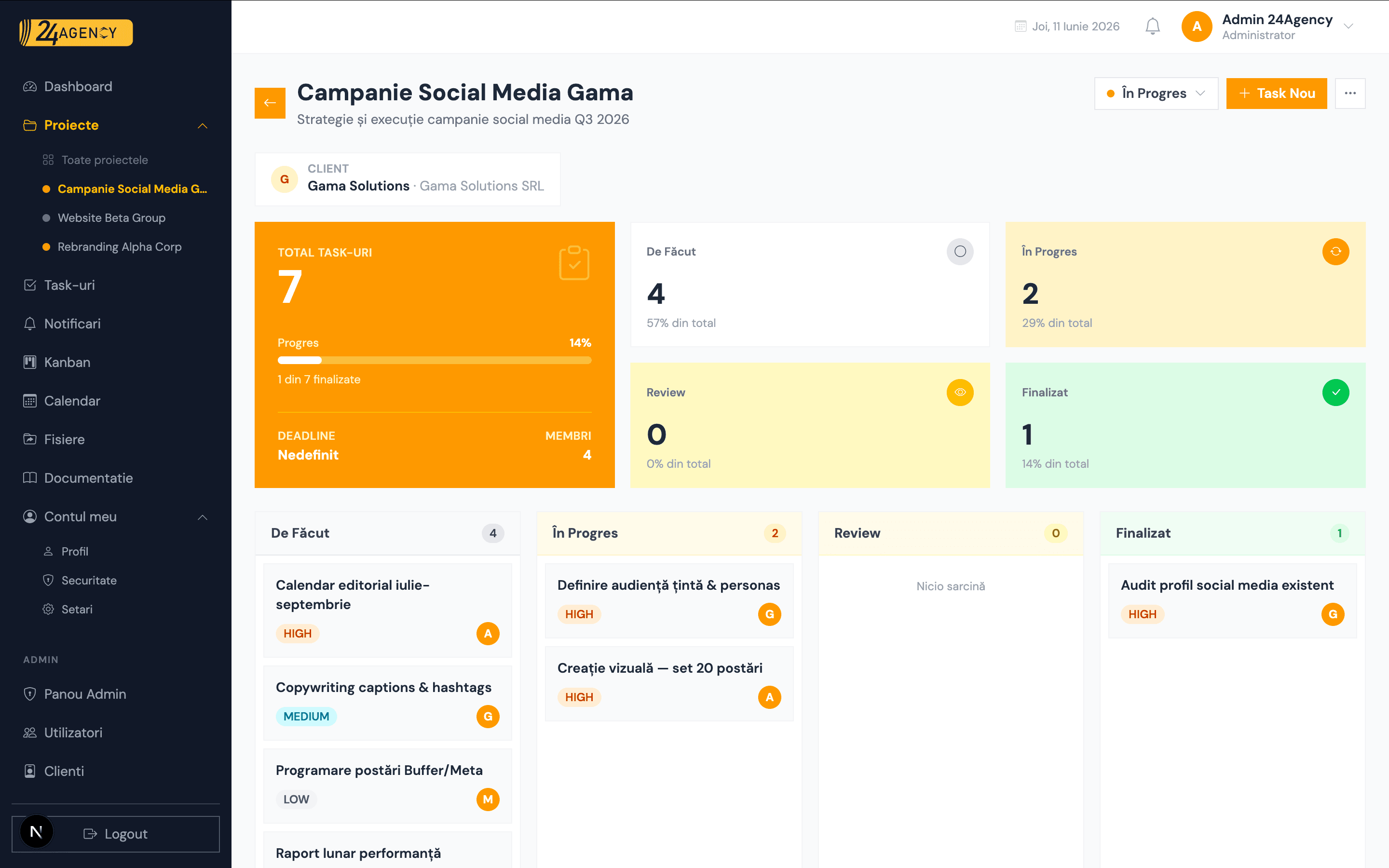The width and height of the screenshot is (1389, 868).
Task: Click the orange dot in În Progres status selector
Action: (x=1111, y=94)
